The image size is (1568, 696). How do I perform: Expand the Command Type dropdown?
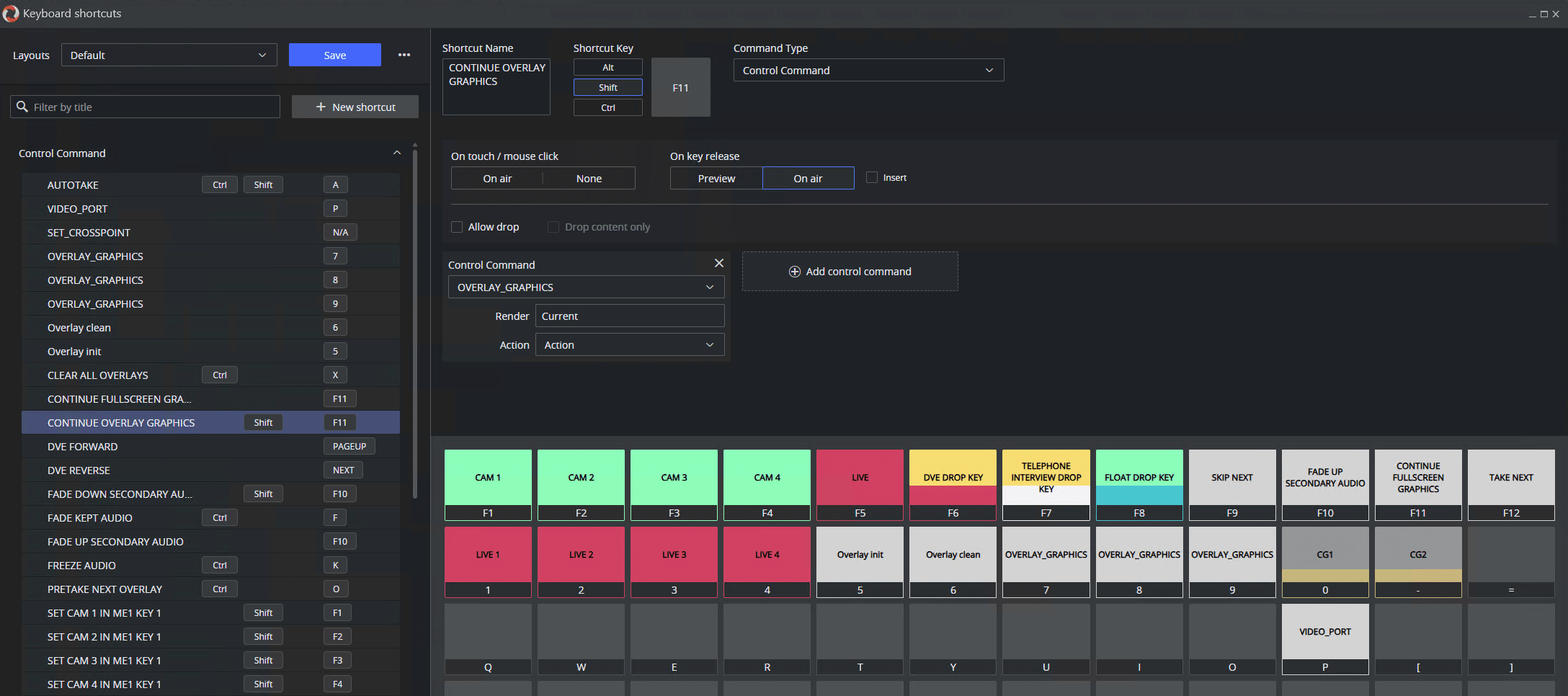click(868, 70)
